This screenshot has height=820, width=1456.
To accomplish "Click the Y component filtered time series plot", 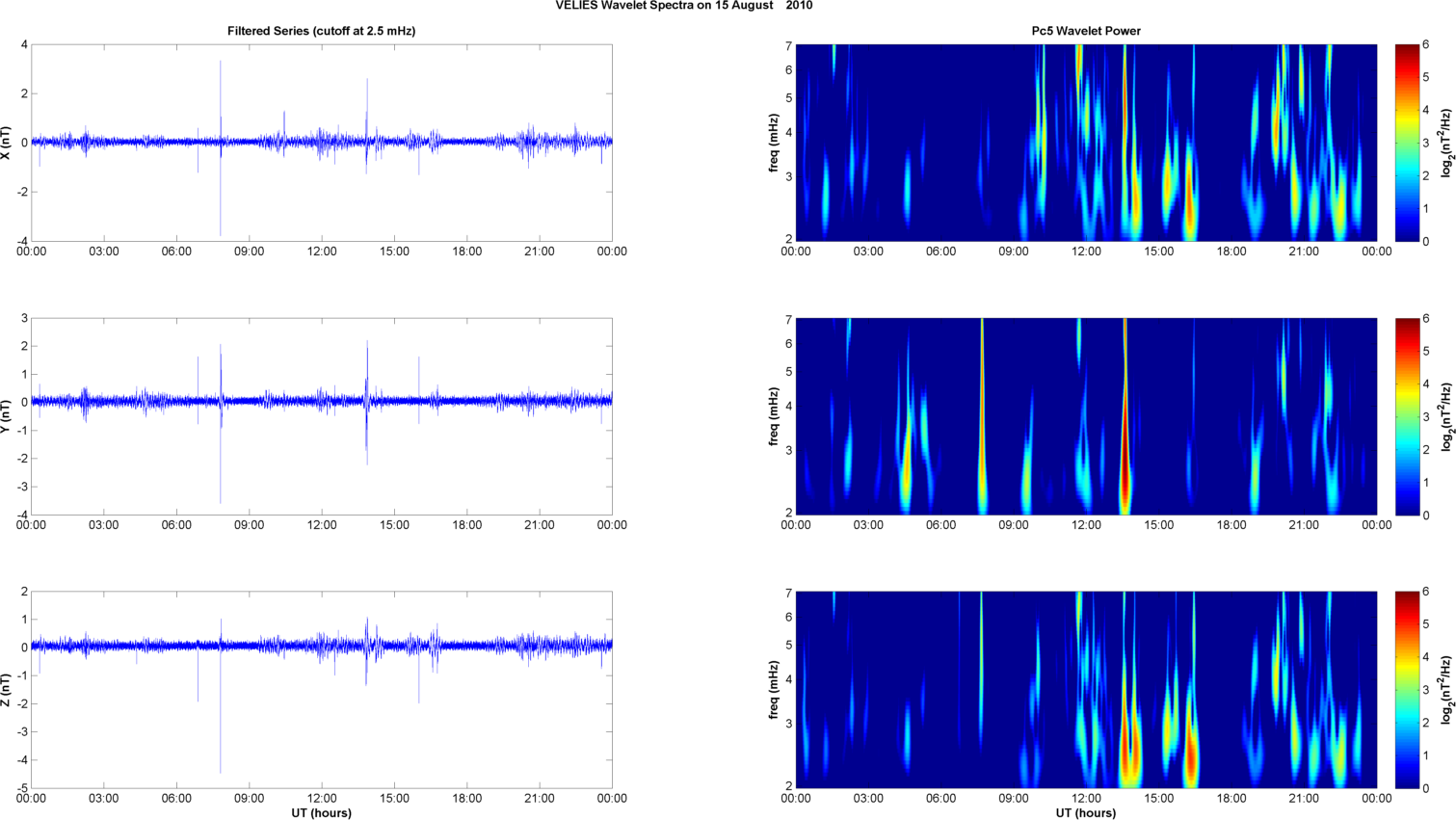I will (322, 416).
